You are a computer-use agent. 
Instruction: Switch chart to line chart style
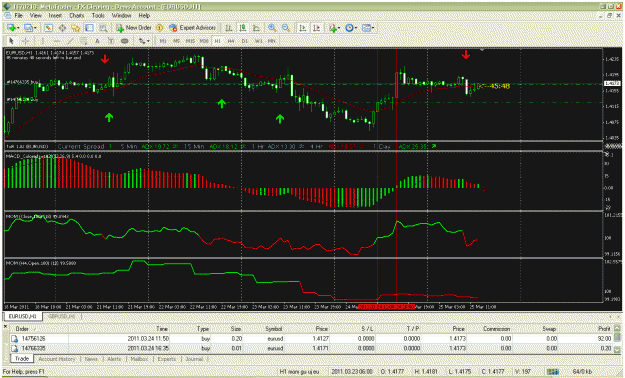point(256,28)
